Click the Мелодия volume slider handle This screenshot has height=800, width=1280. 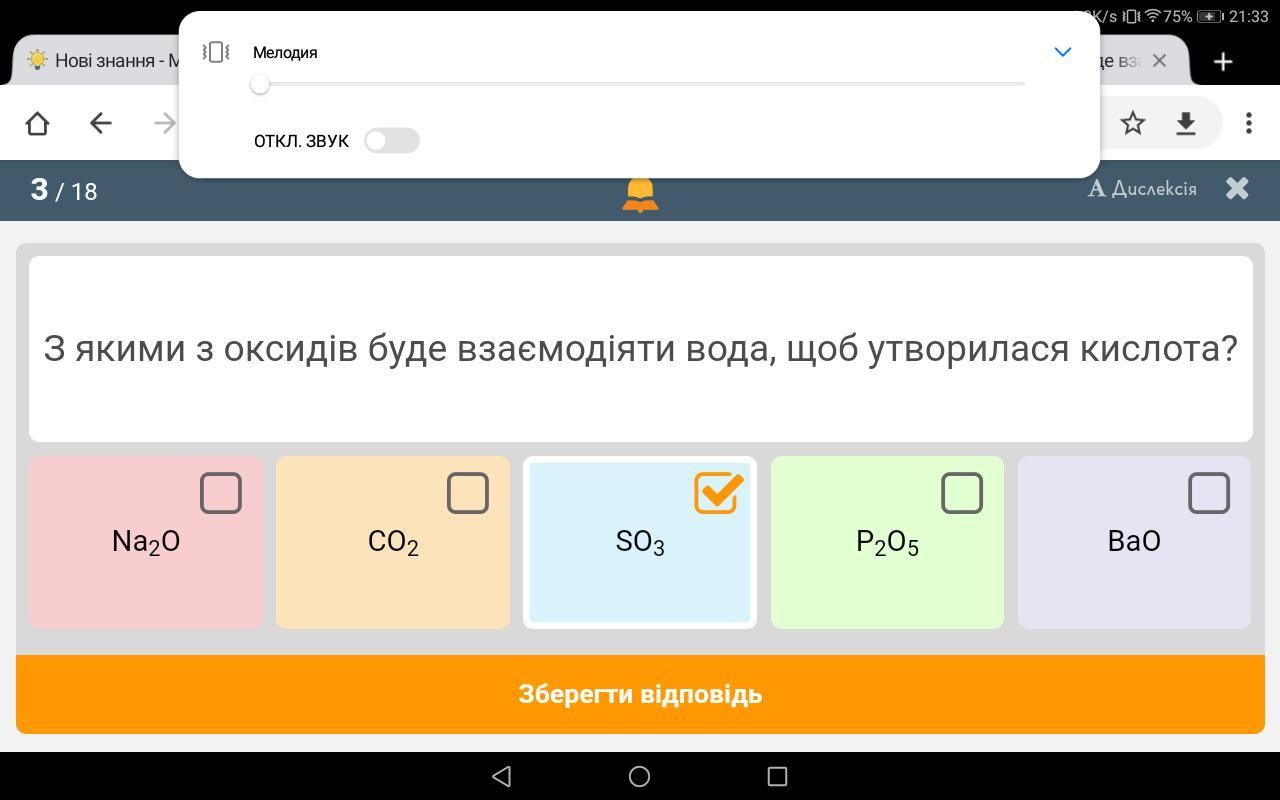coord(260,84)
